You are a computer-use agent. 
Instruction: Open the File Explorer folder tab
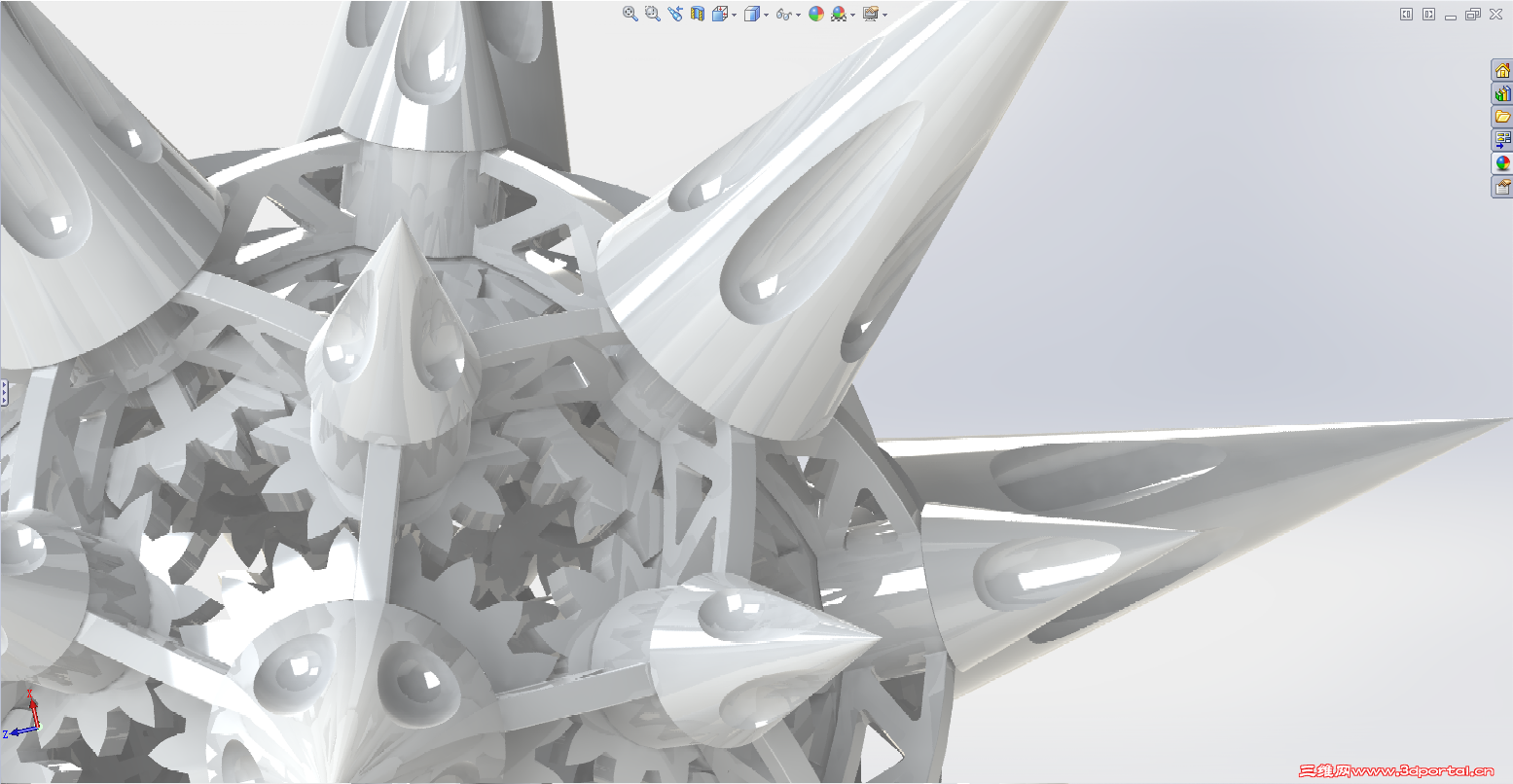(1502, 117)
